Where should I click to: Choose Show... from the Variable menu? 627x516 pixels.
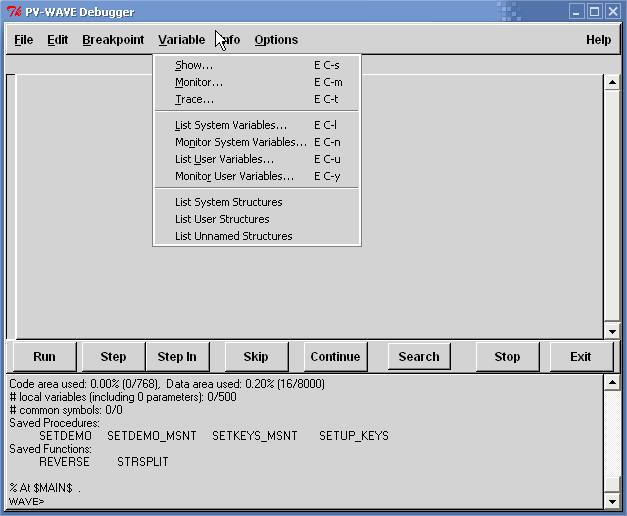tap(257, 65)
